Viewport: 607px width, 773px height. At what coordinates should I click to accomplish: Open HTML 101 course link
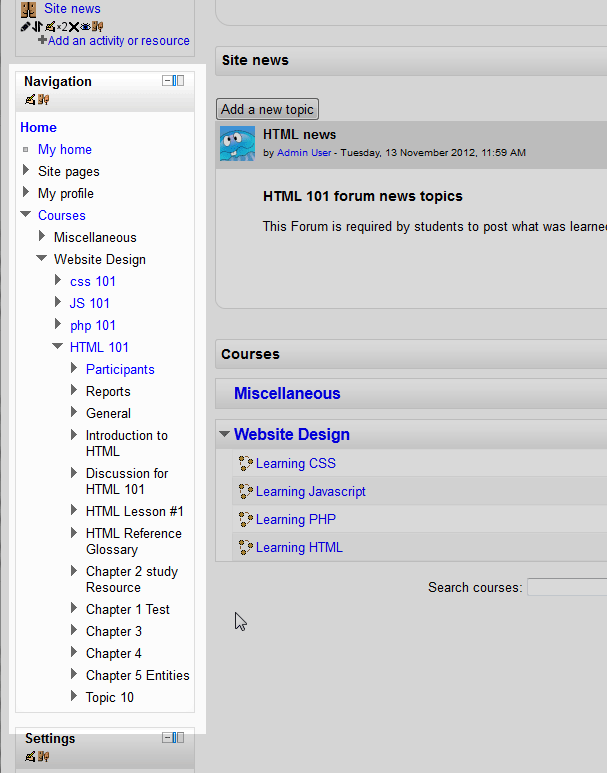click(99, 348)
